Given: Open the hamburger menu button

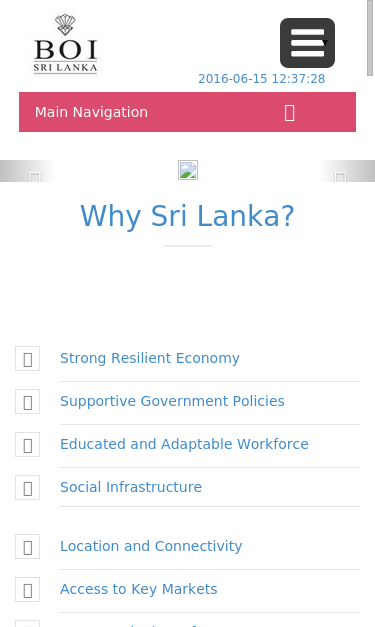Looking at the screenshot, I should (x=307, y=43).
